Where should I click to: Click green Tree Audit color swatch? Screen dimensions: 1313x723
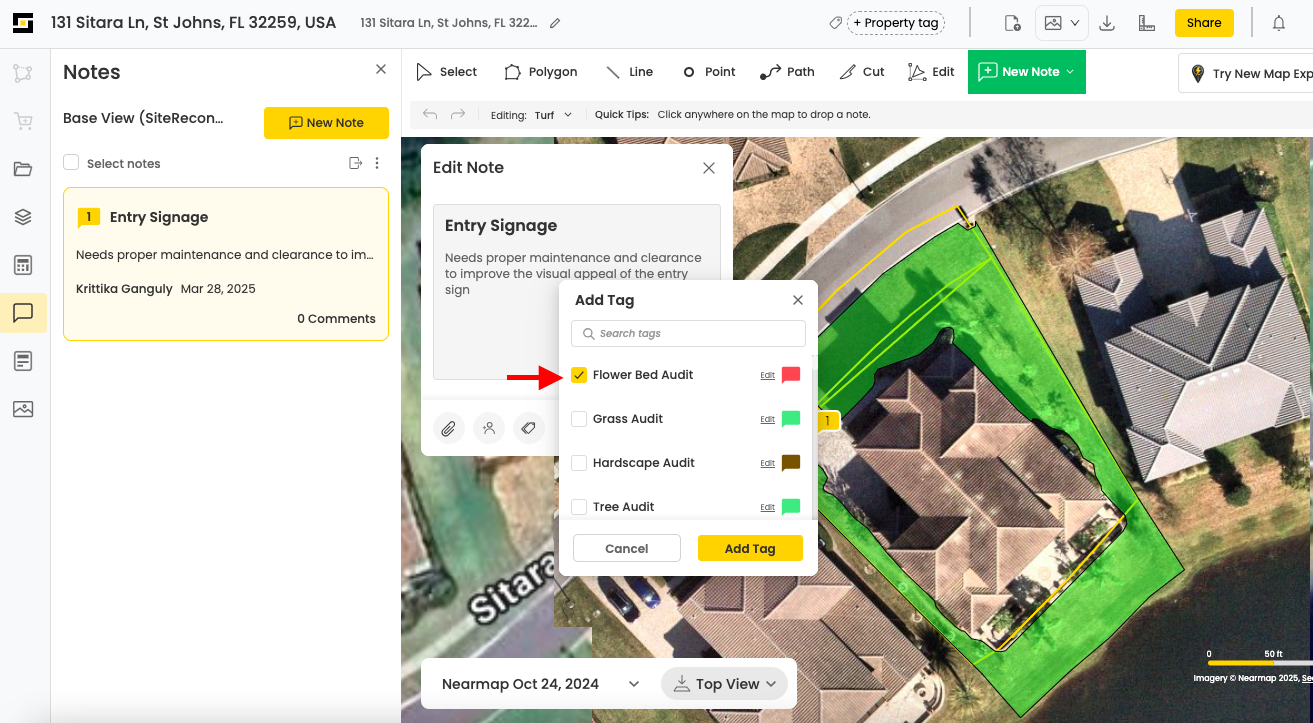click(x=791, y=507)
